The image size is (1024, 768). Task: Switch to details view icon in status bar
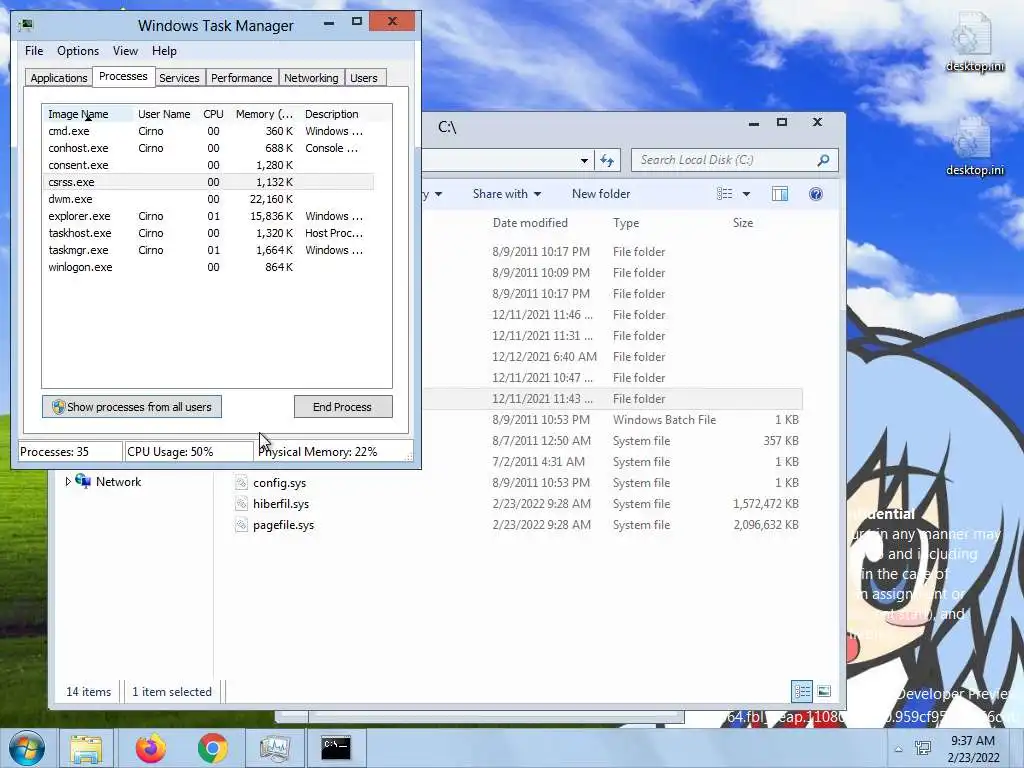tap(802, 691)
